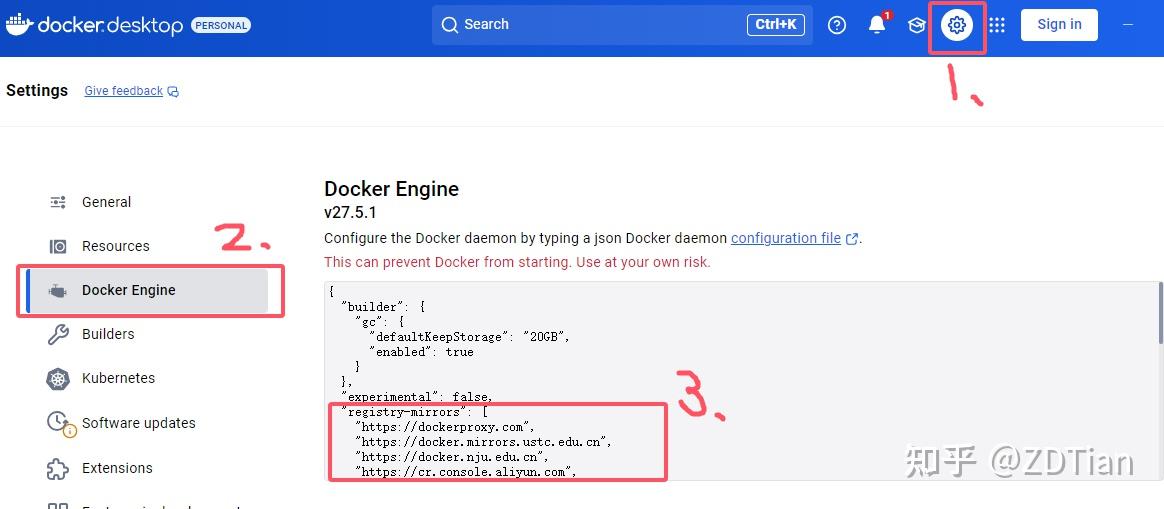Go to the Builders settings
This screenshot has height=509, width=1164.
coord(108,334)
